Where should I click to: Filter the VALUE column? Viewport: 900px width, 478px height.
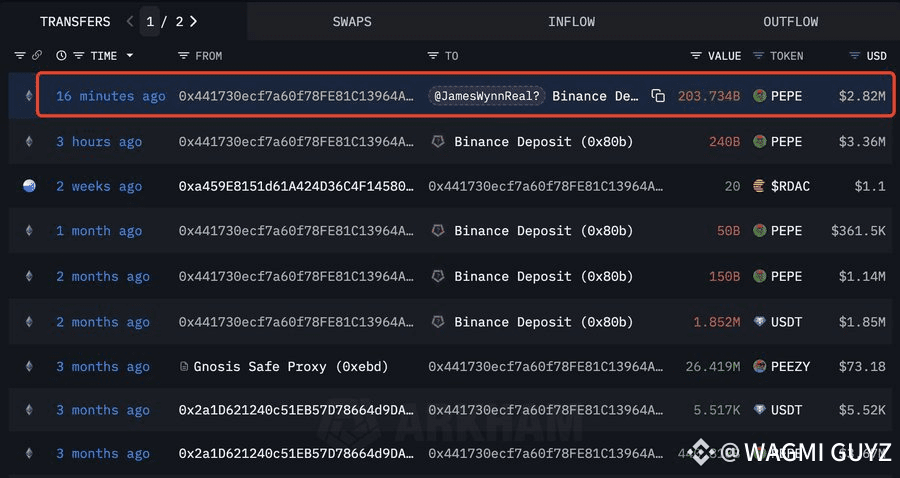pos(696,56)
